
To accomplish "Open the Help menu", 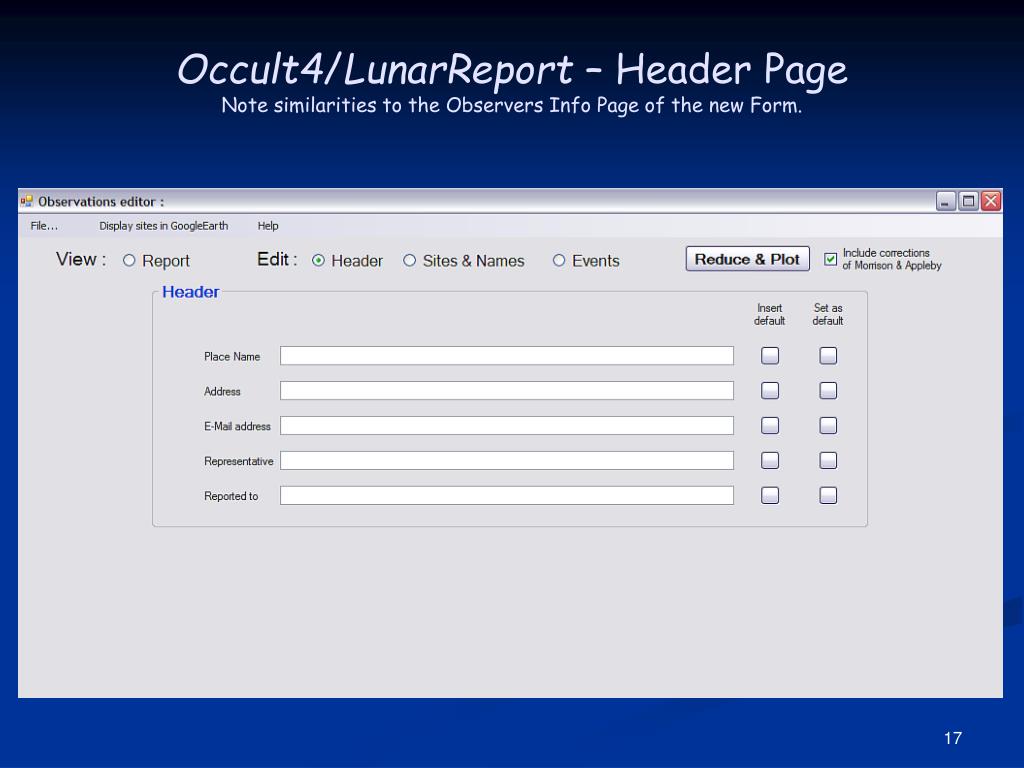I will (268, 226).
